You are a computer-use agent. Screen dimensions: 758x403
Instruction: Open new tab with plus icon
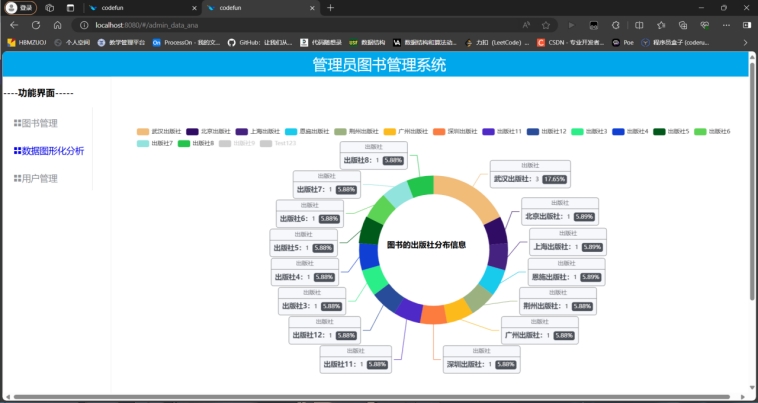pos(330,8)
